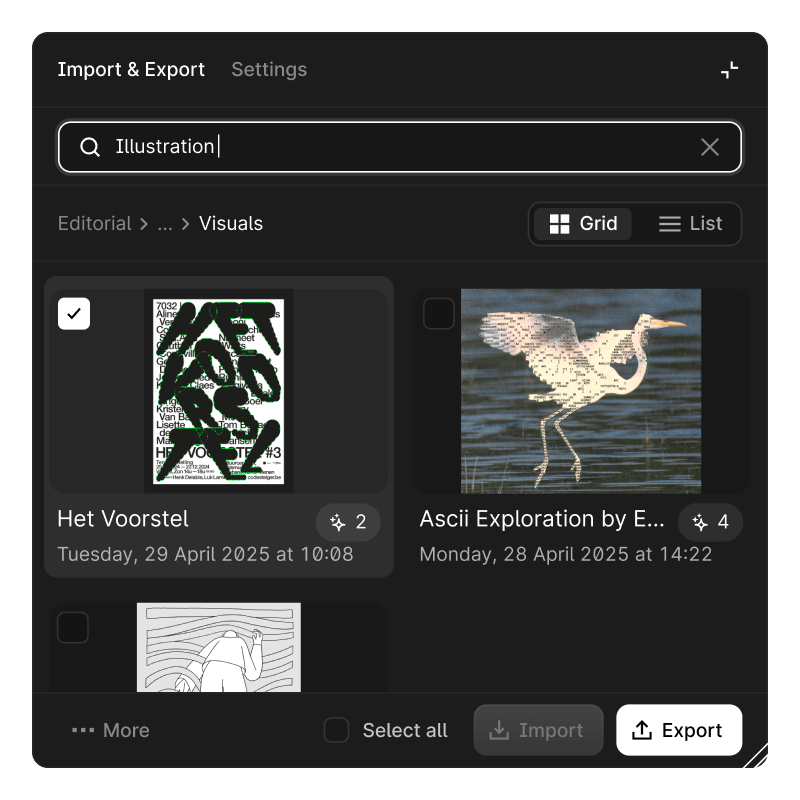Collapse the panel using the minimize corner icon
The image size is (800, 800).
coord(730,70)
